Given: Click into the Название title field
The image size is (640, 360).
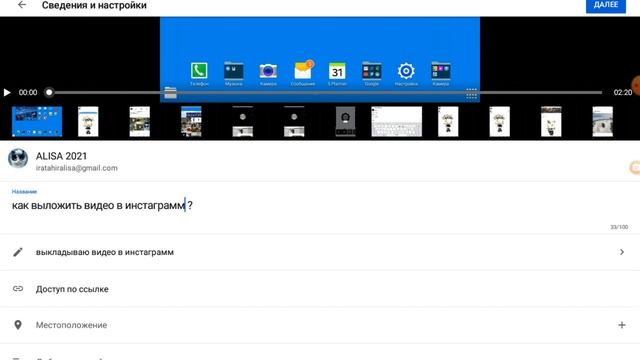Looking at the screenshot, I should tap(320, 205).
